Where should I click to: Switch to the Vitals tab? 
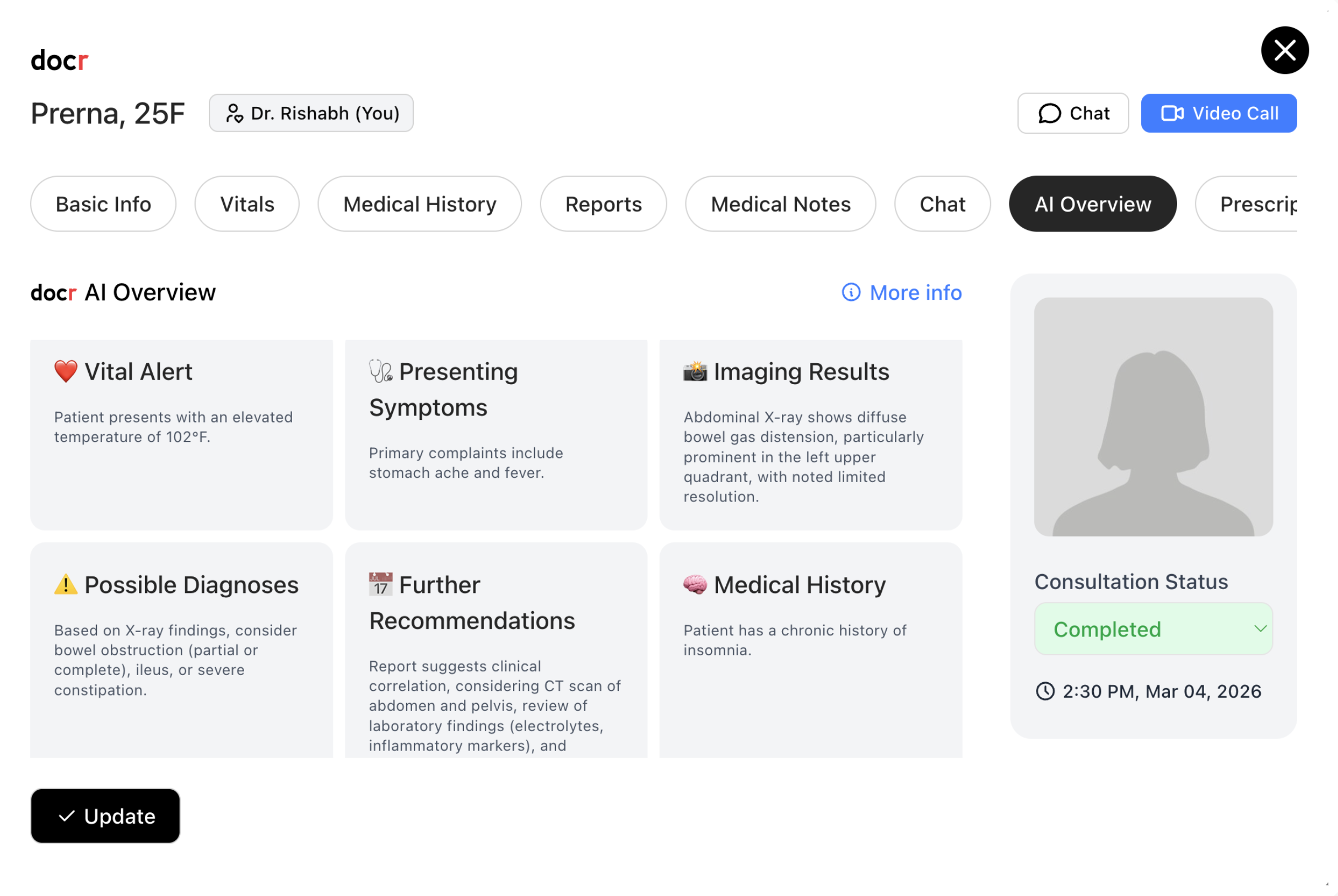tap(246, 203)
